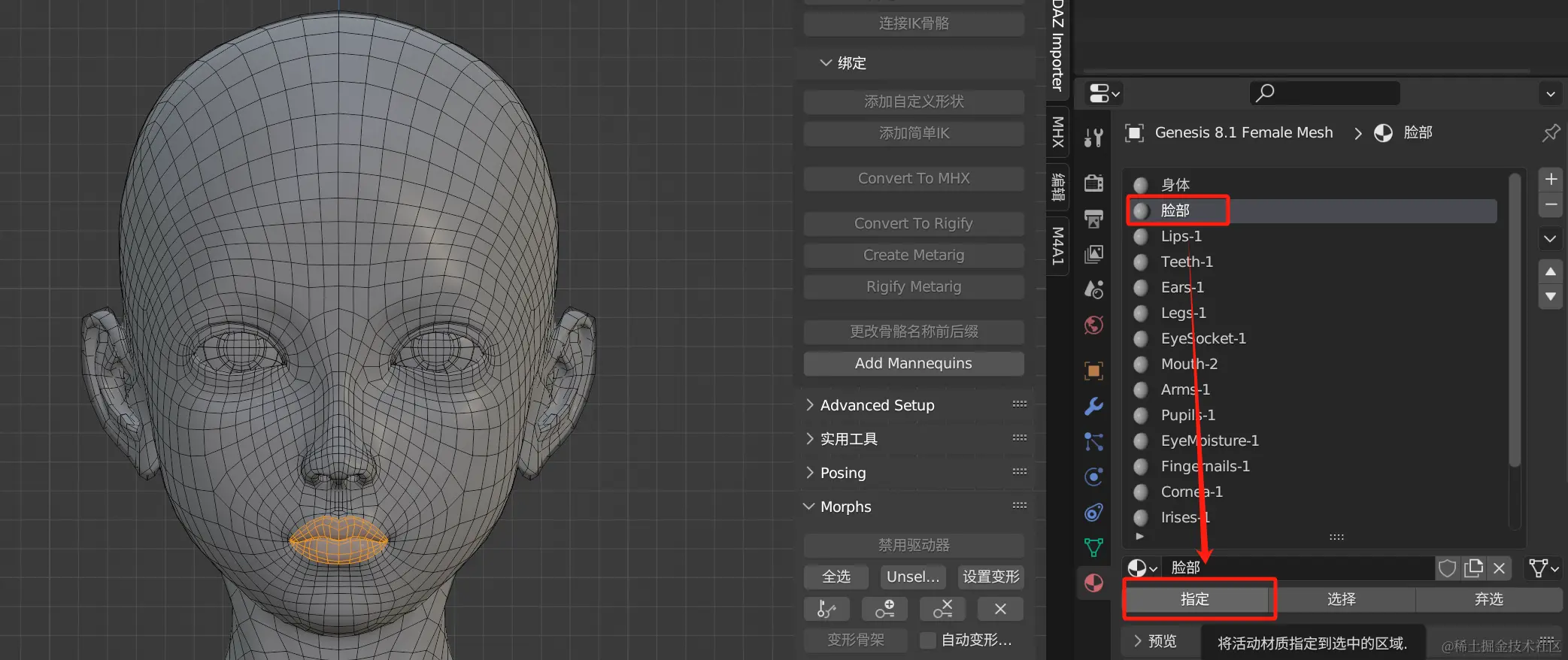
Task: Toggle fake user shield icon
Action: (1447, 568)
